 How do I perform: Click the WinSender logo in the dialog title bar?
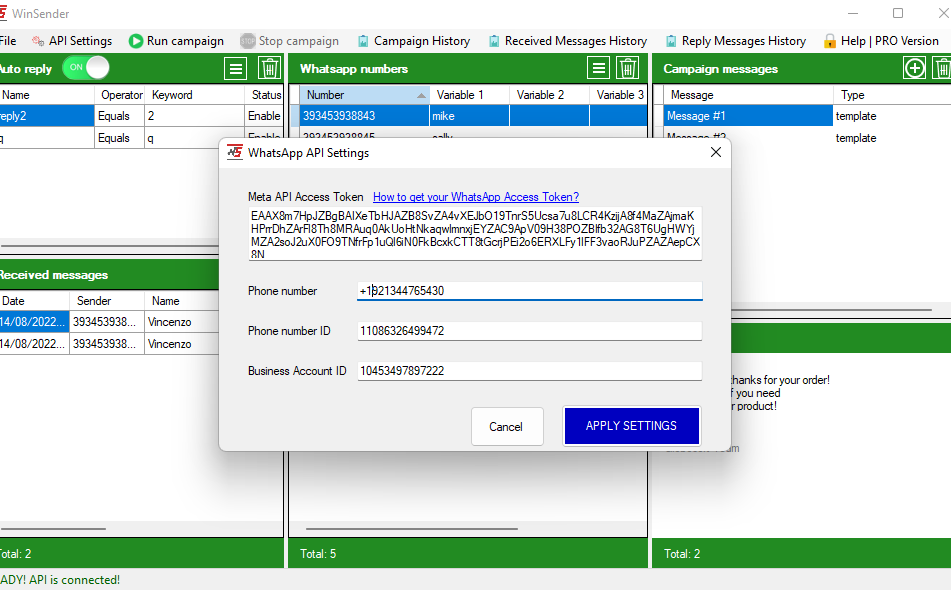(235, 152)
